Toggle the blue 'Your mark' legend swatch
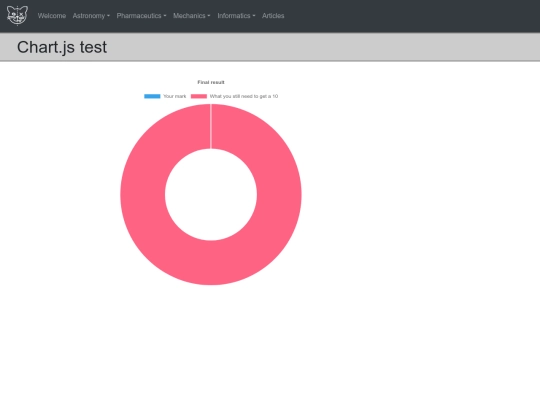The width and height of the screenshot is (540, 405). (152, 96)
